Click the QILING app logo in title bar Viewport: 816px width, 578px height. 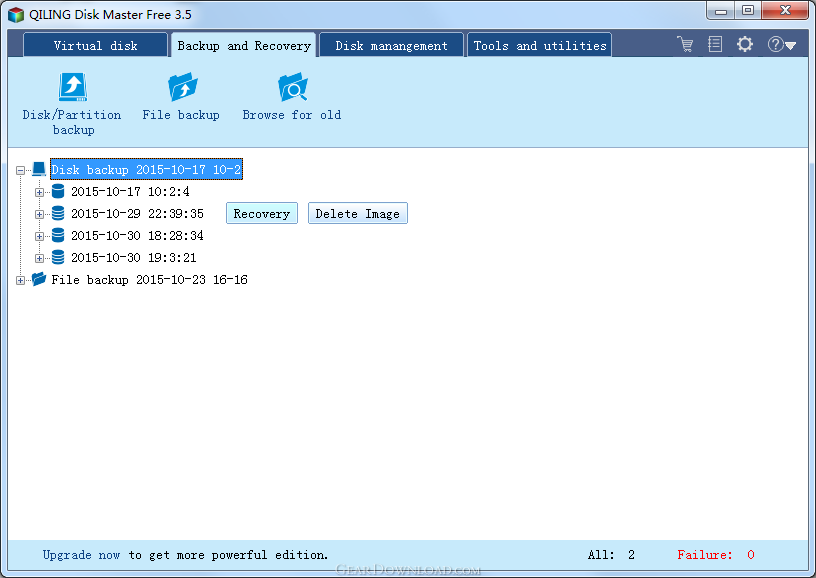[x=16, y=14]
